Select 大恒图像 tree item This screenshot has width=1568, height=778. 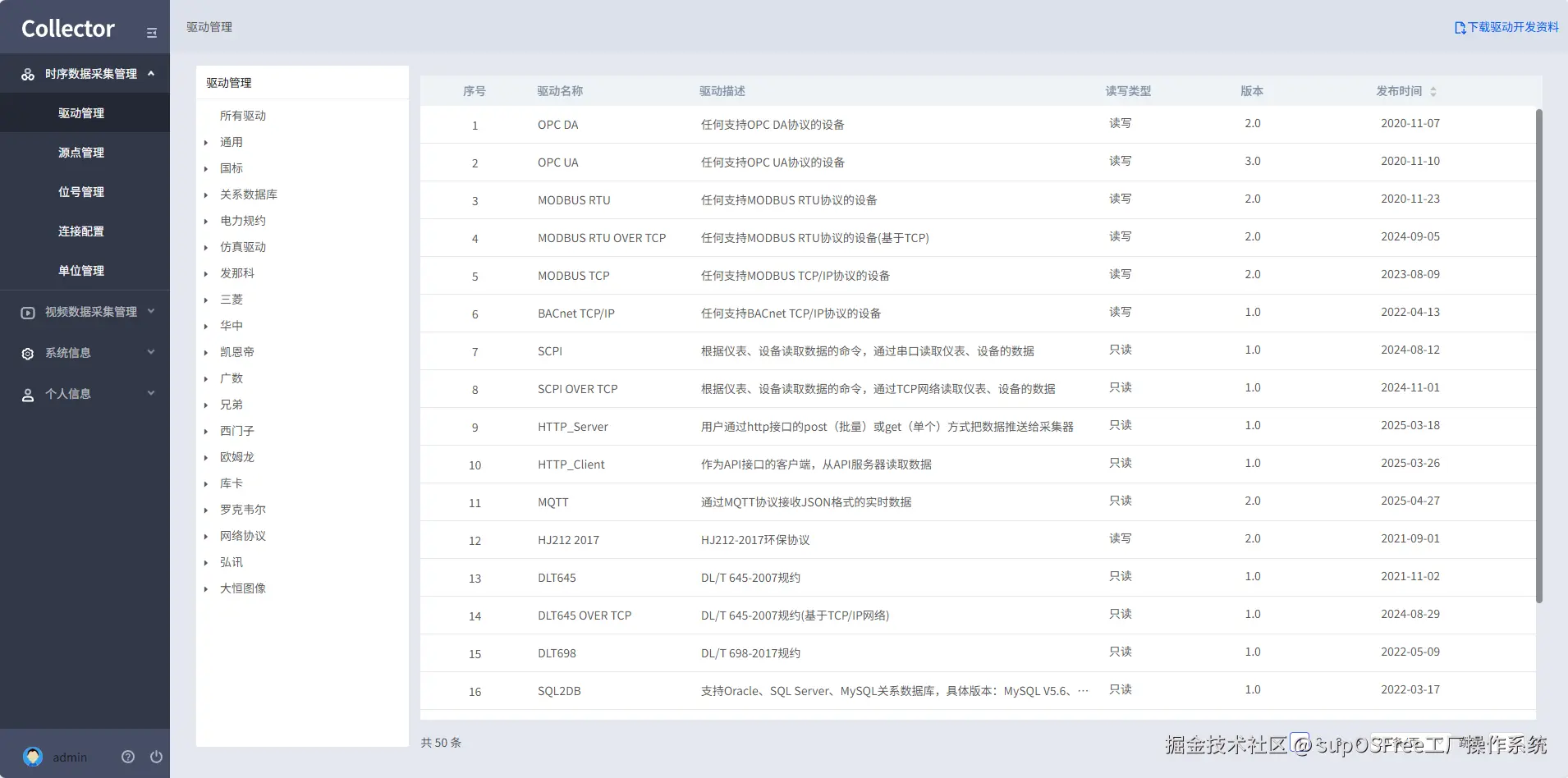[x=243, y=588]
